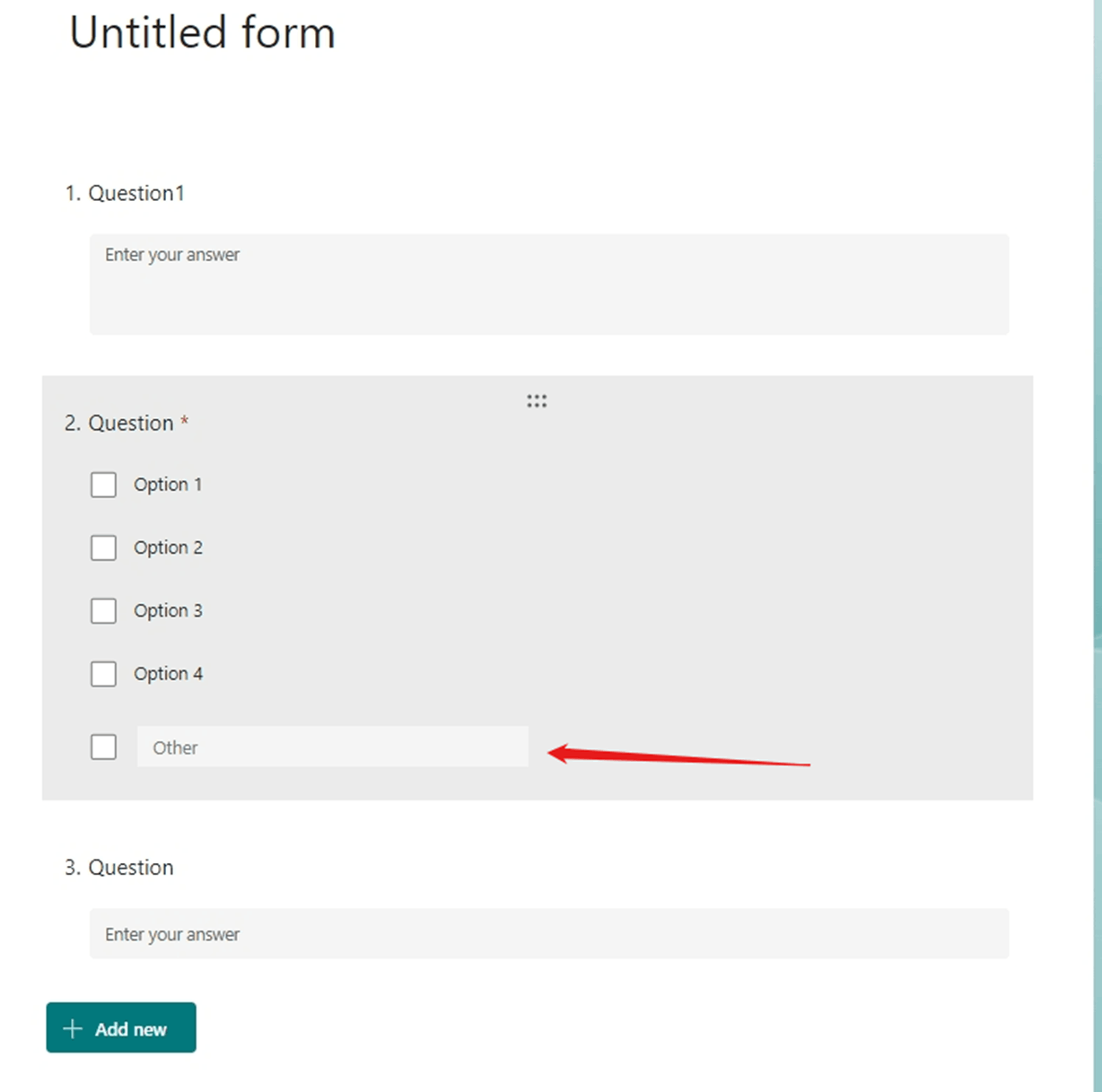Click the 2. Question title text
The width and height of the screenshot is (1102, 1092).
119,423
